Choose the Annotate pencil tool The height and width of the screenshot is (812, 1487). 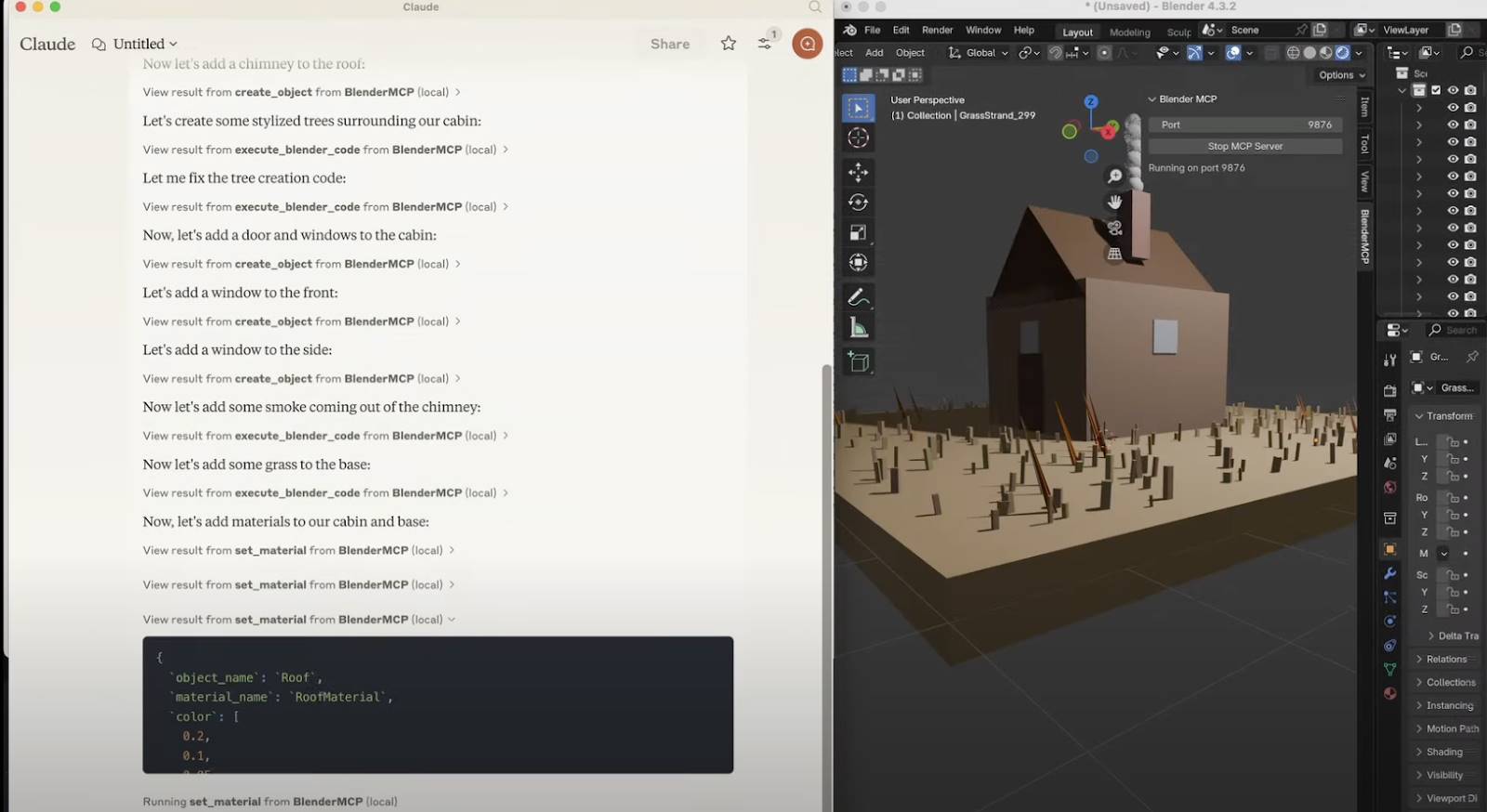pos(858,297)
